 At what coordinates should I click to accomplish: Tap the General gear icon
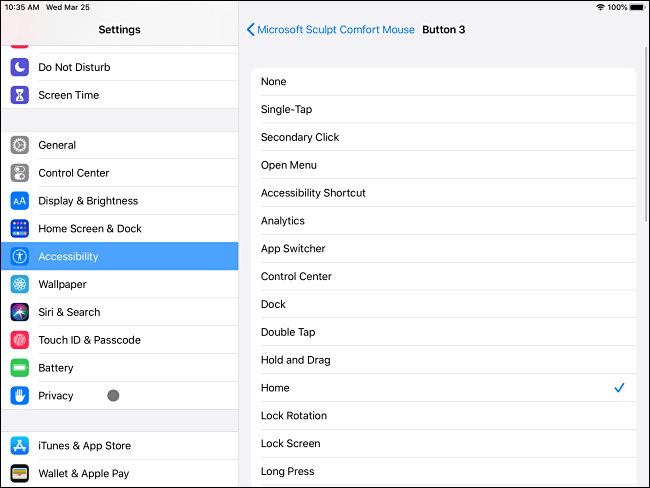pyautogui.click(x=20, y=145)
